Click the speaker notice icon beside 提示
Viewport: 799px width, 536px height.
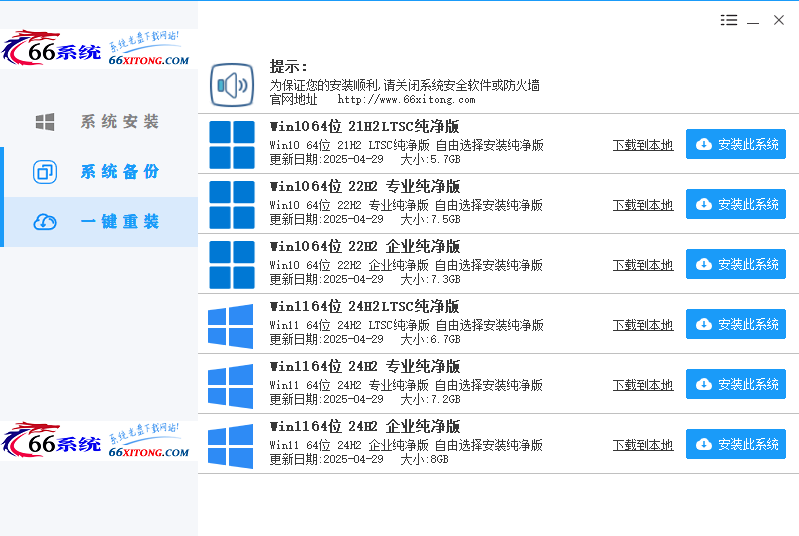(232, 85)
